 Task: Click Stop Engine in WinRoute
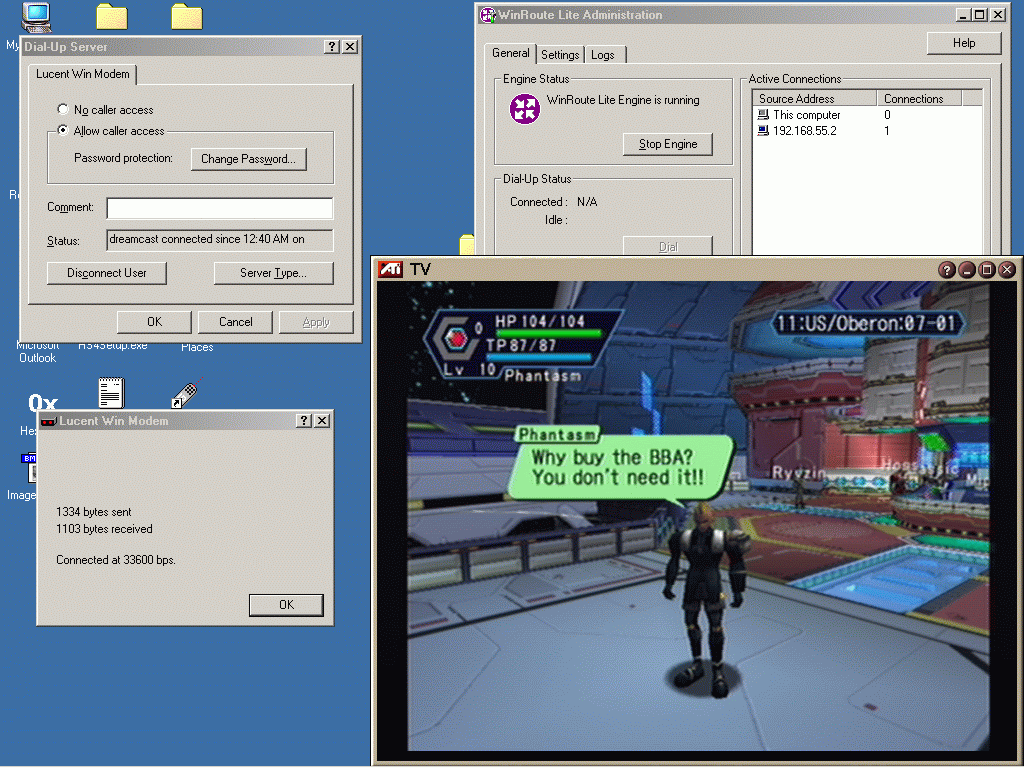tap(667, 144)
